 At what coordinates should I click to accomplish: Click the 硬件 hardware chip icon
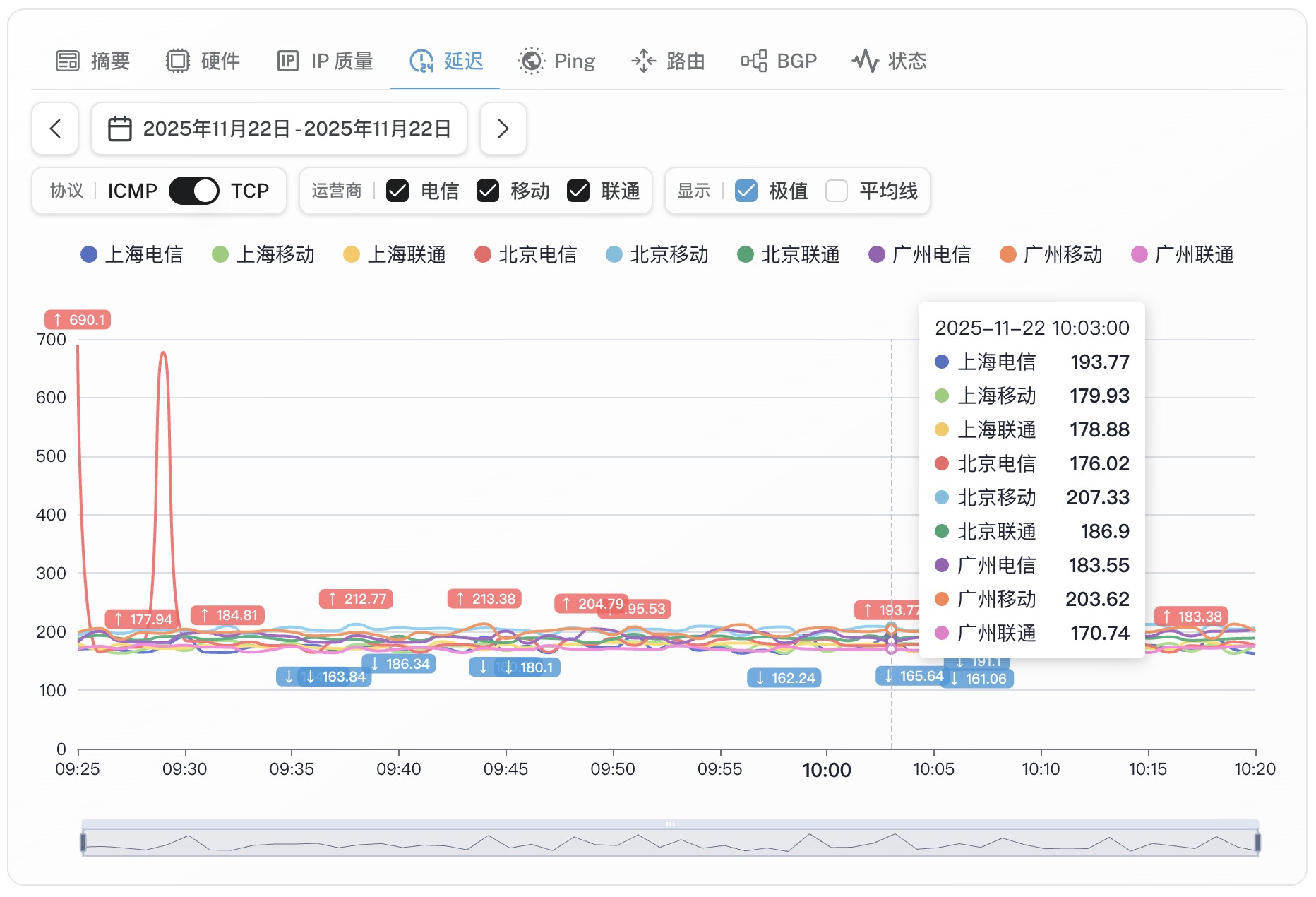point(178,61)
